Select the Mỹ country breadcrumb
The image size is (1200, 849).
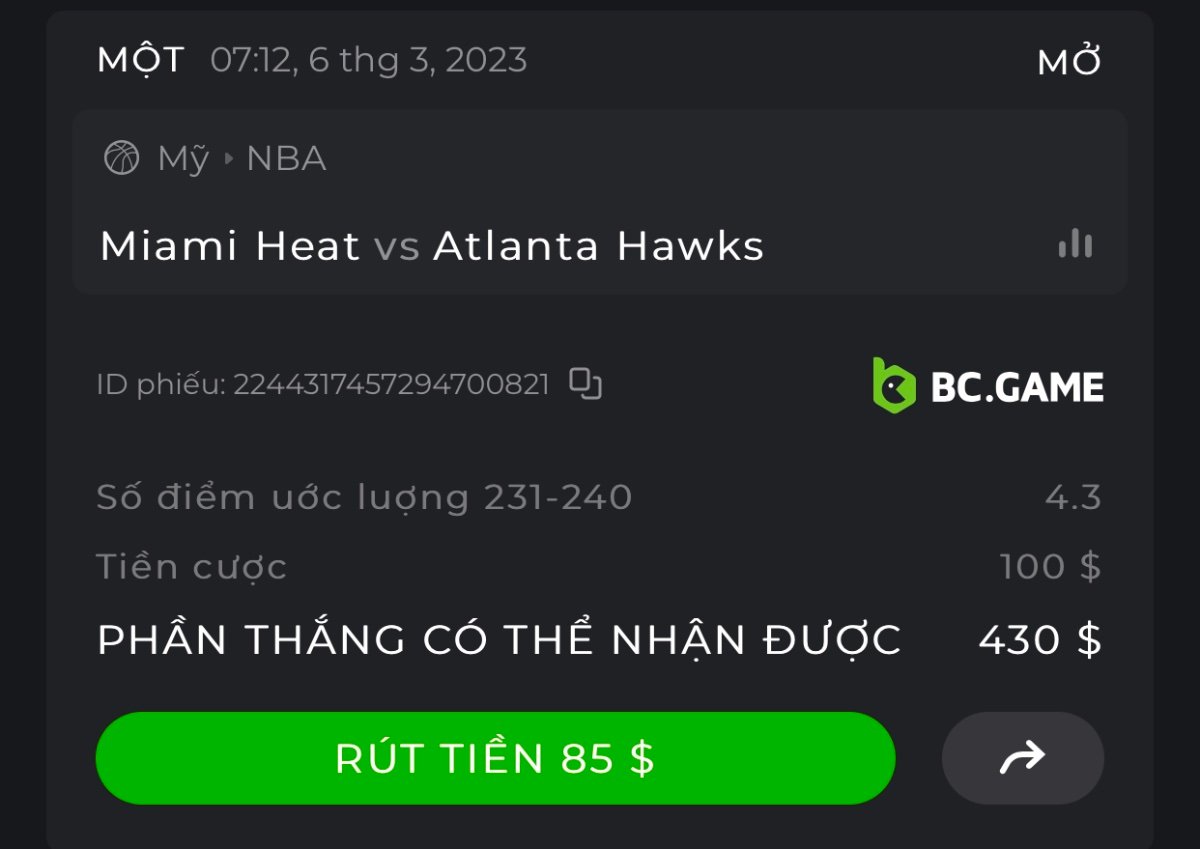click(x=183, y=158)
